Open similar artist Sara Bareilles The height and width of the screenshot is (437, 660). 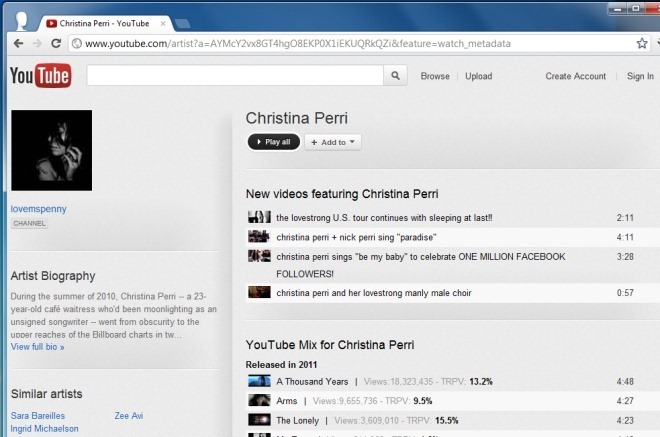click(x=38, y=416)
